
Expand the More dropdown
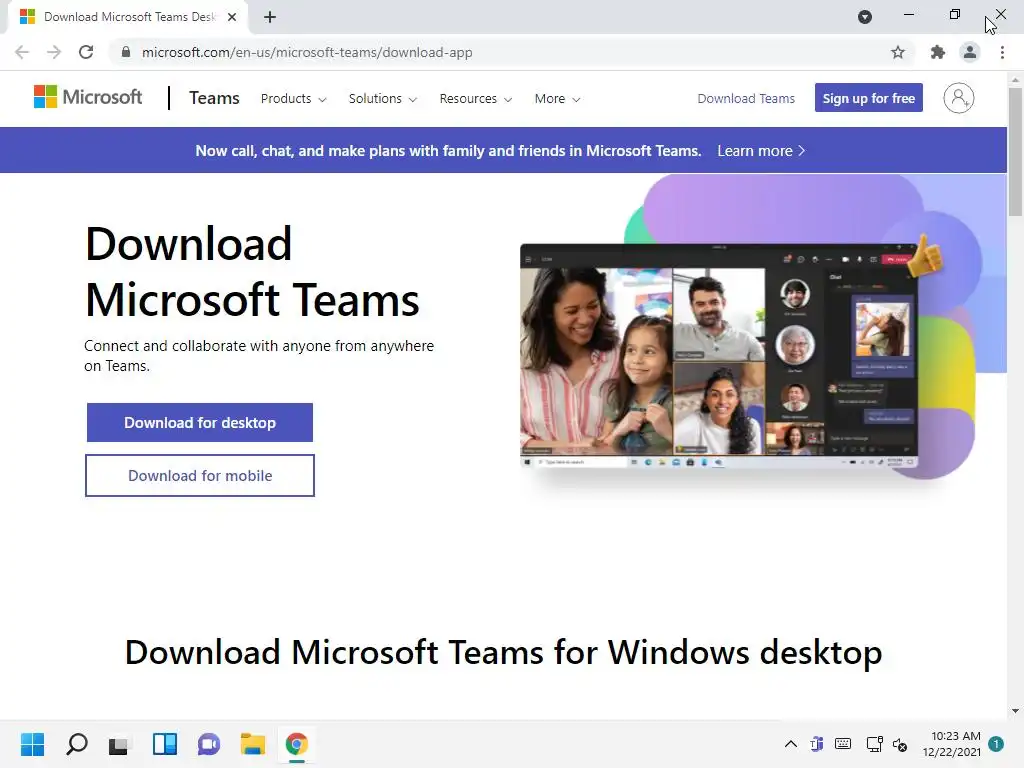click(x=557, y=99)
